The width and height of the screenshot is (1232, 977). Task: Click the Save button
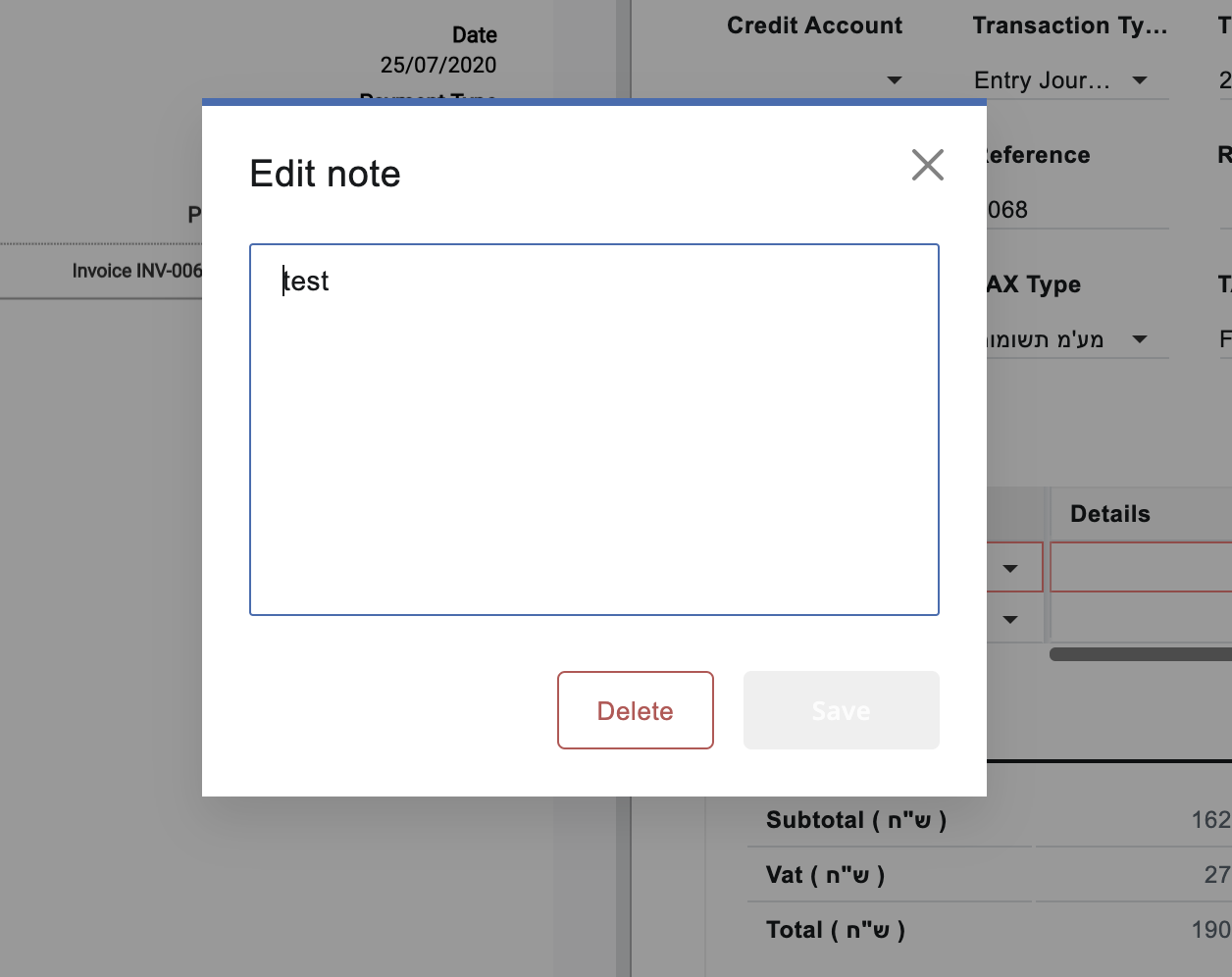point(841,709)
